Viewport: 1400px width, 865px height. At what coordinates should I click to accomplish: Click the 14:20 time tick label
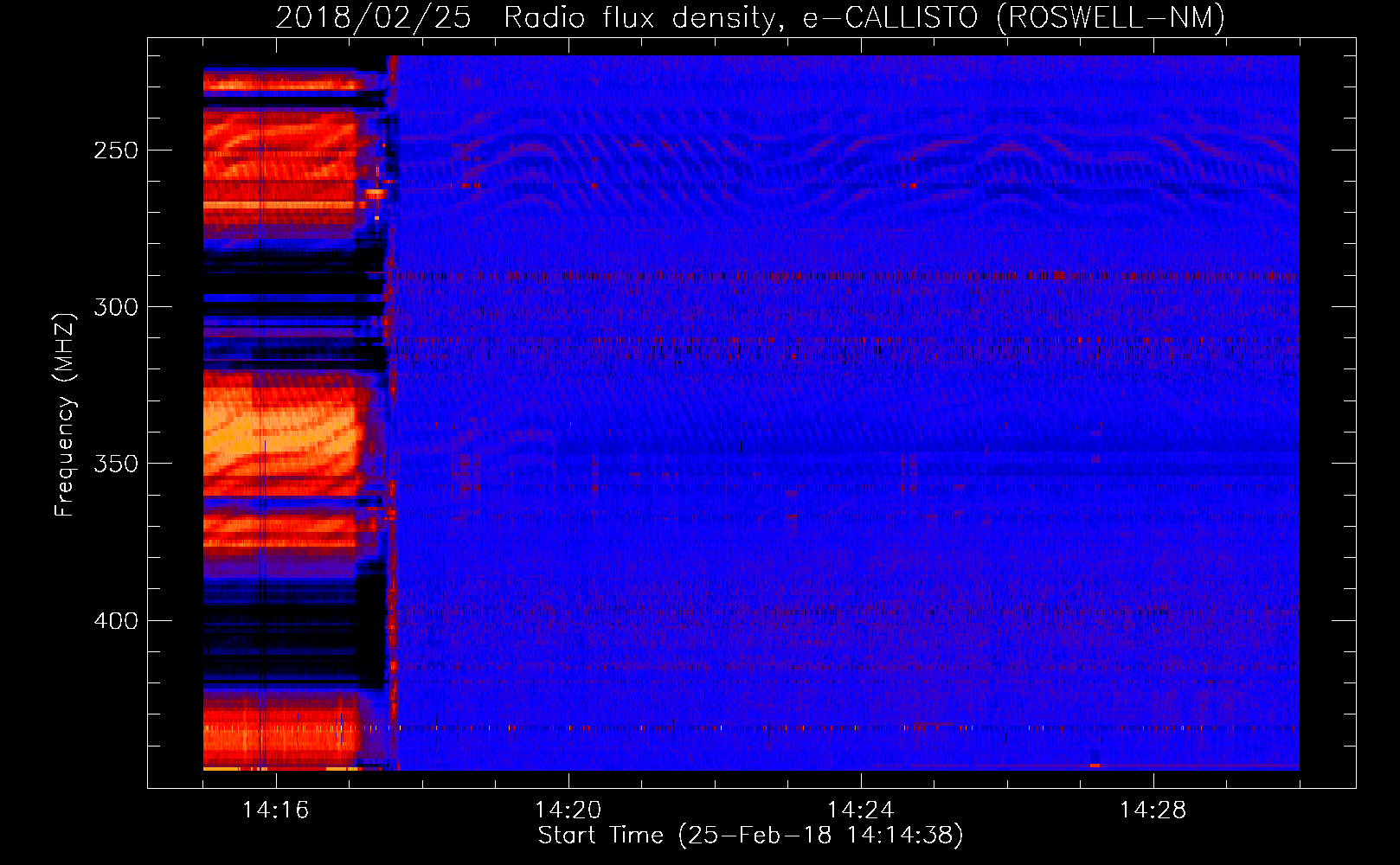[x=568, y=811]
